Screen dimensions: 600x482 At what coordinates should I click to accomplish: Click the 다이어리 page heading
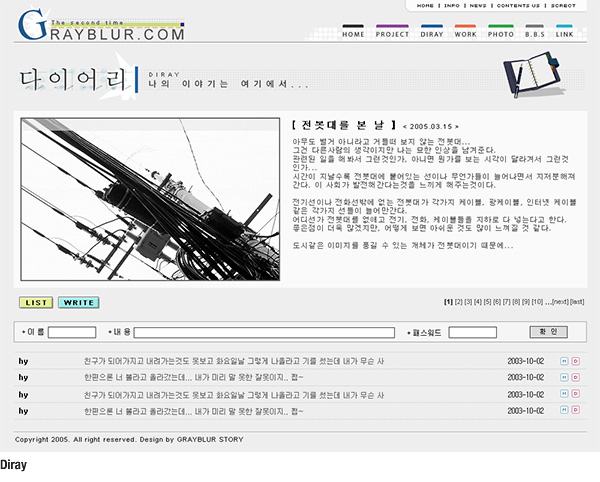point(73,80)
